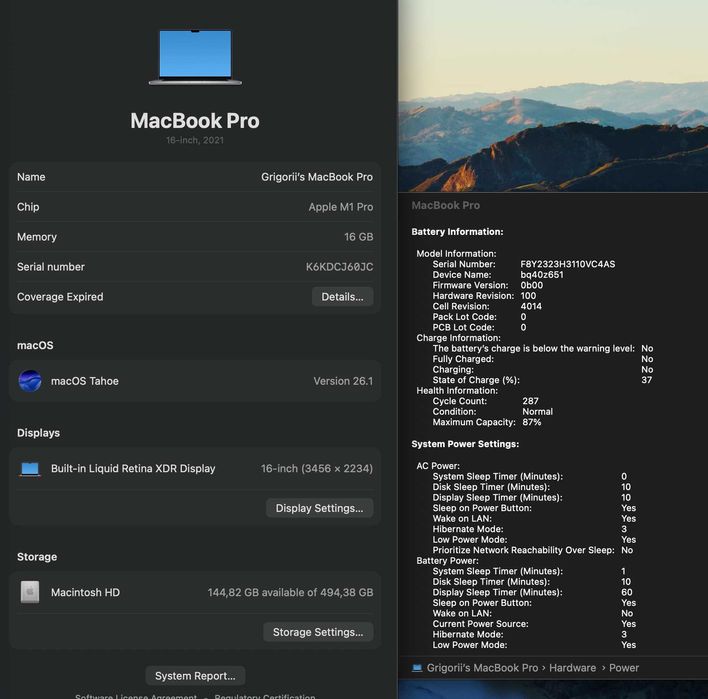Click the Cell Revision value 4014
This screenshot has height=699, width=708.
tap(531, 306)
